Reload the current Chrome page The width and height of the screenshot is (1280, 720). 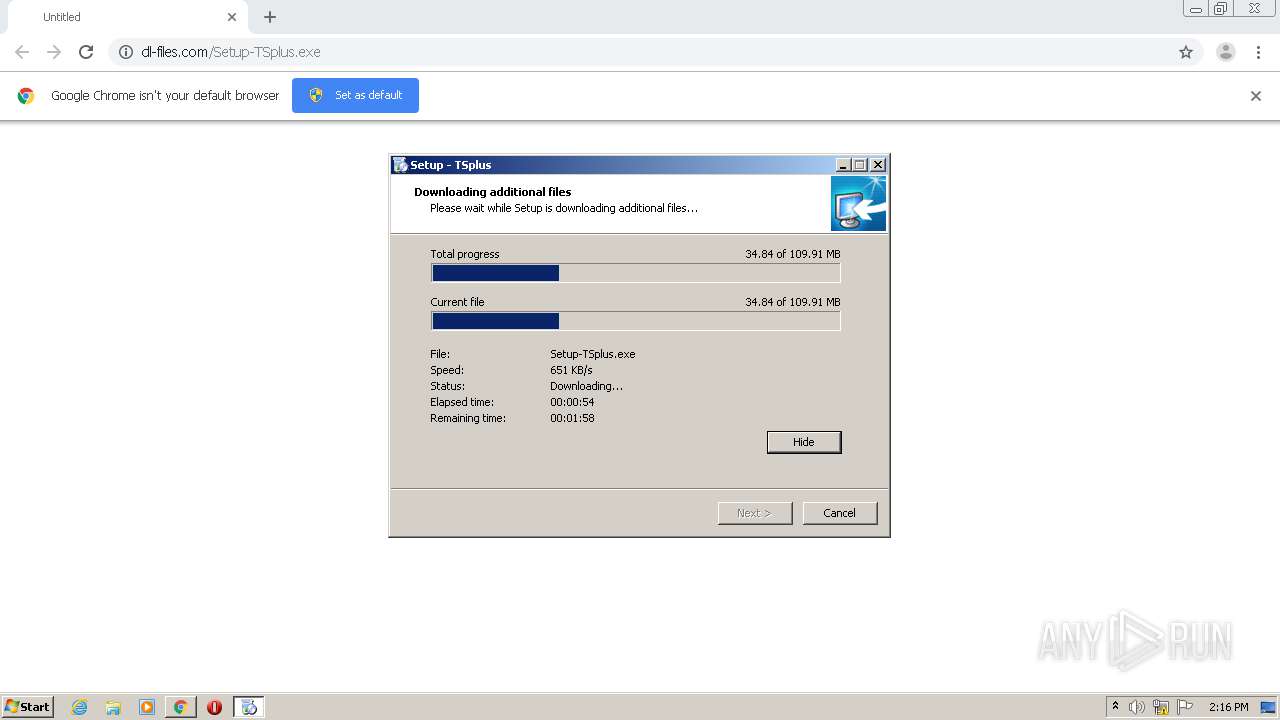coord(86,52)
